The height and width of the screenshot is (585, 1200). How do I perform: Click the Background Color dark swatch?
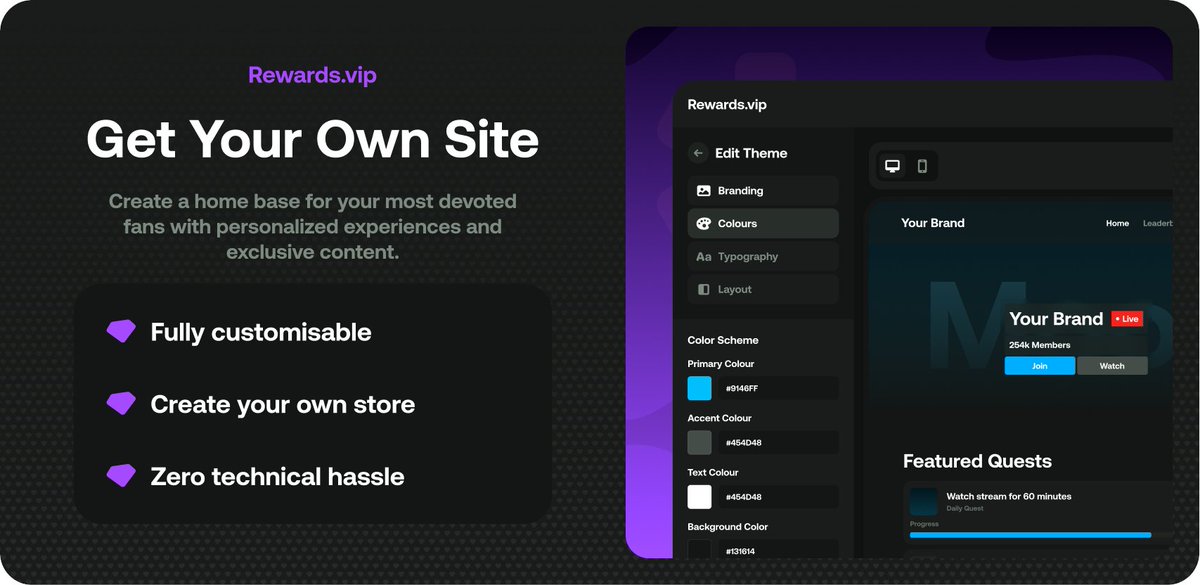pyautogui.click(x=700, y=548)
